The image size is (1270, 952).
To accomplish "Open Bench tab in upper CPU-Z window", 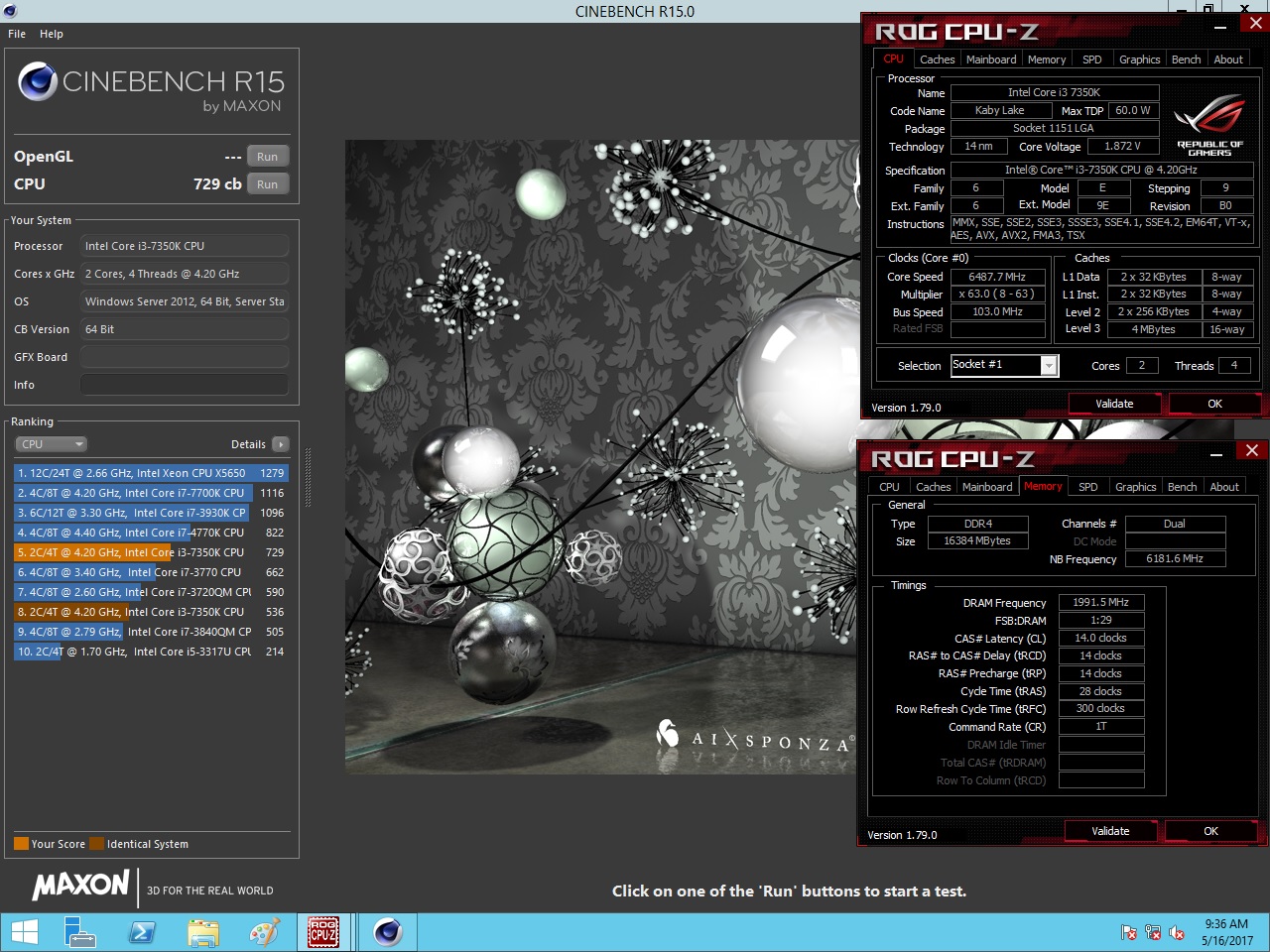I will point(1186,59).
